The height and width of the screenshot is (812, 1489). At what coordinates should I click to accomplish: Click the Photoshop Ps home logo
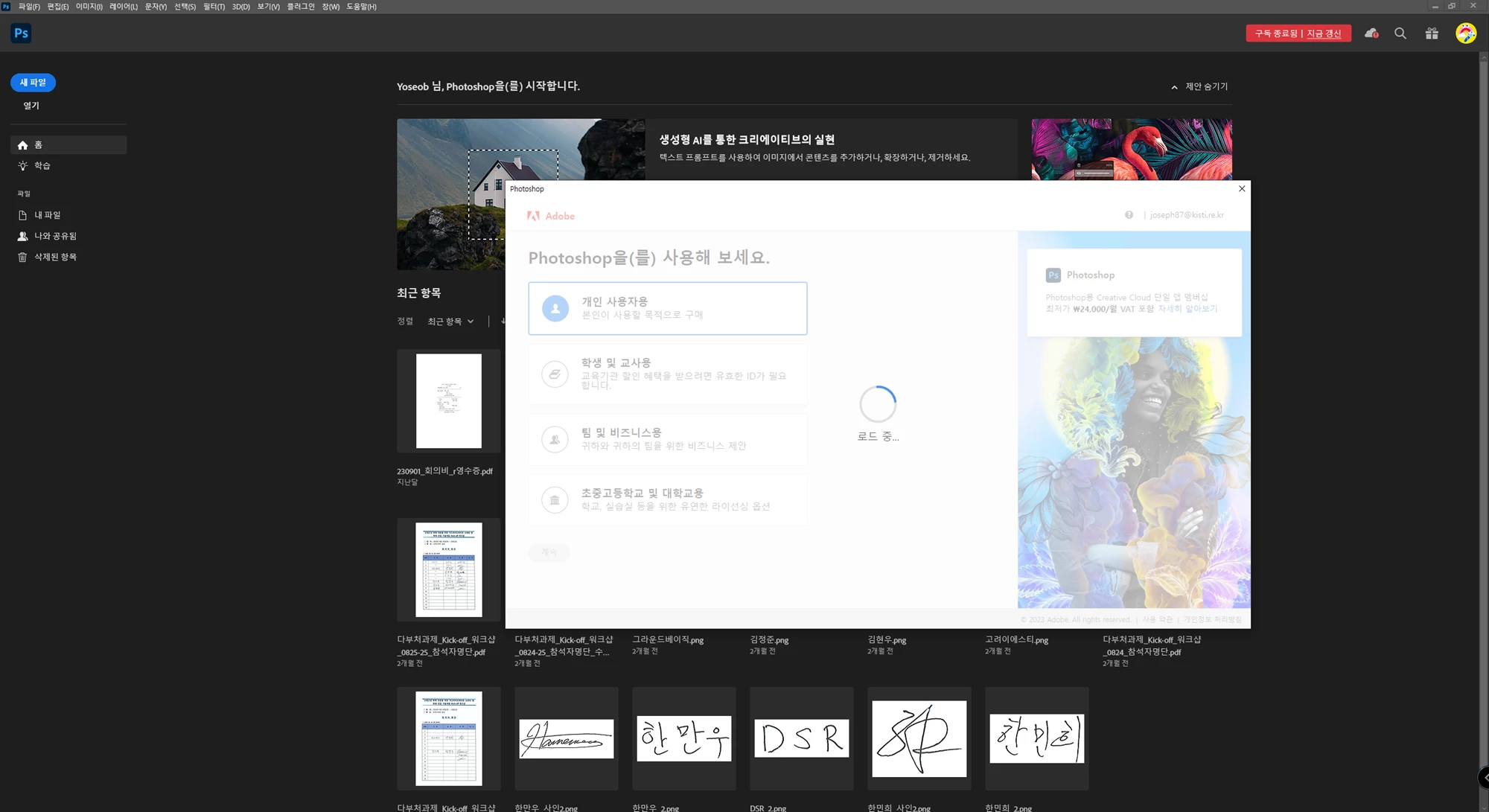21,33
